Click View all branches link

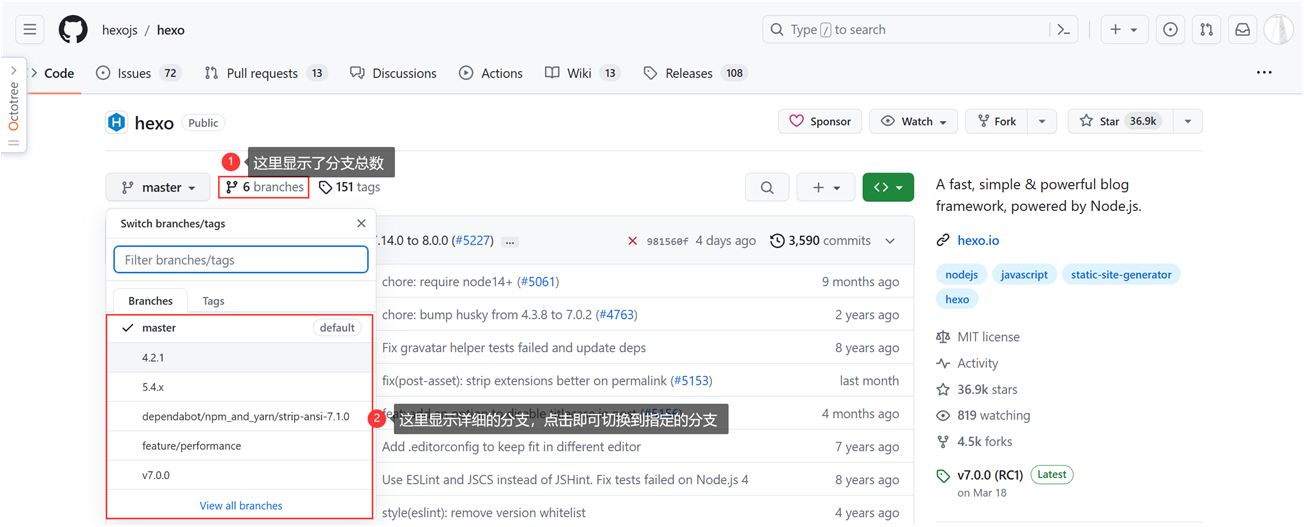(x=241, y=506)
